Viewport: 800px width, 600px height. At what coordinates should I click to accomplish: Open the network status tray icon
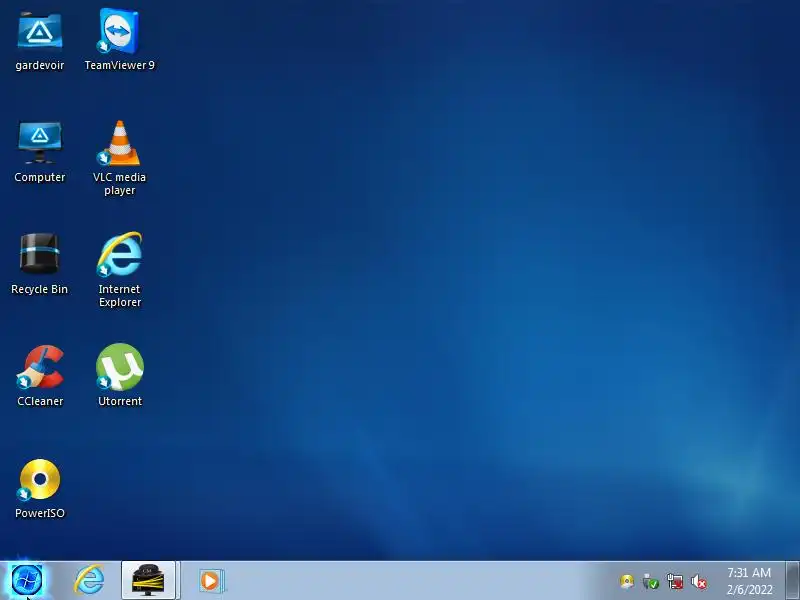click(x=674, y=582)
